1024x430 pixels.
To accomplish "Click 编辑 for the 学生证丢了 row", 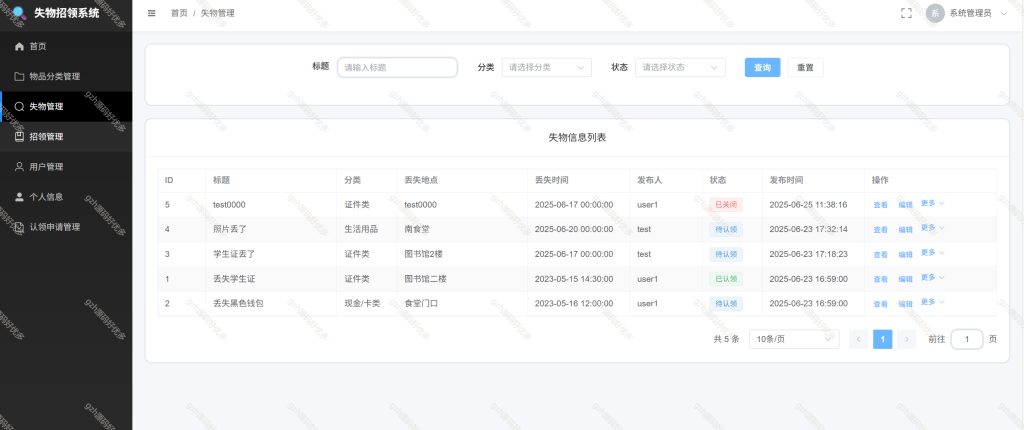I will 905,254.
